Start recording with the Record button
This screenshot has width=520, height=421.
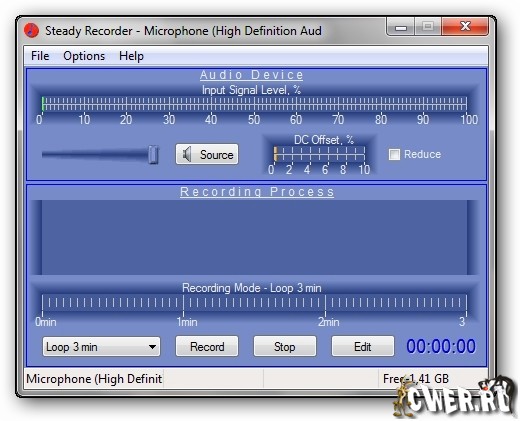tap(207, 346)
